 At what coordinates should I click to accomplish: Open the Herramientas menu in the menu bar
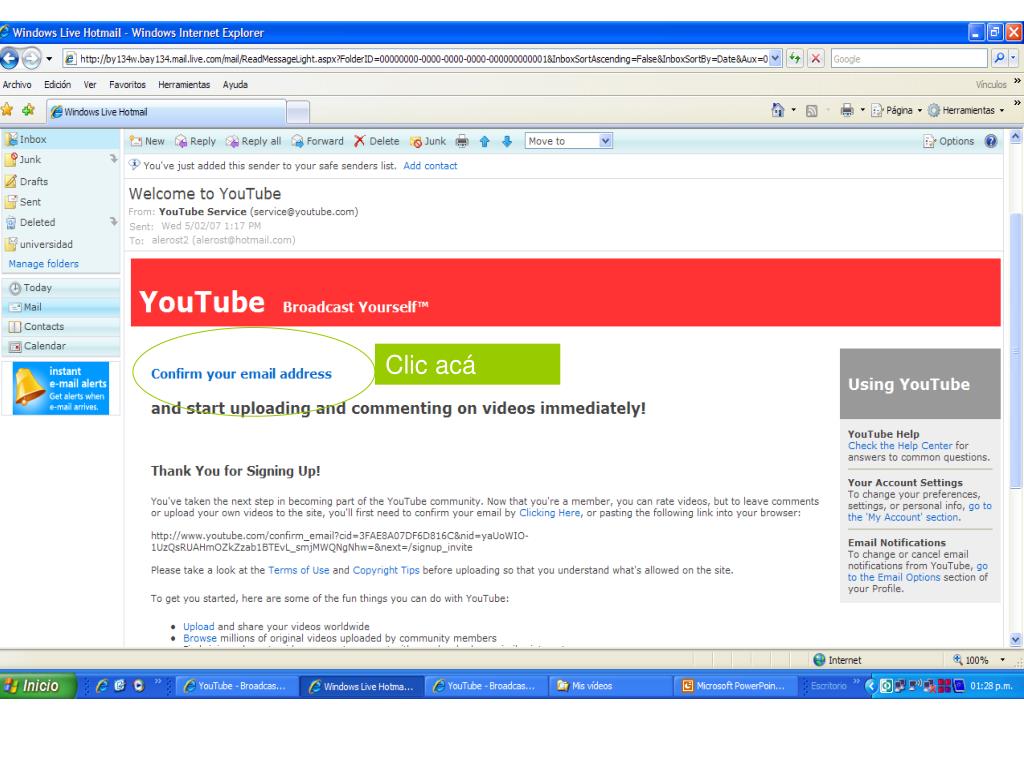(x=184, y=85)
